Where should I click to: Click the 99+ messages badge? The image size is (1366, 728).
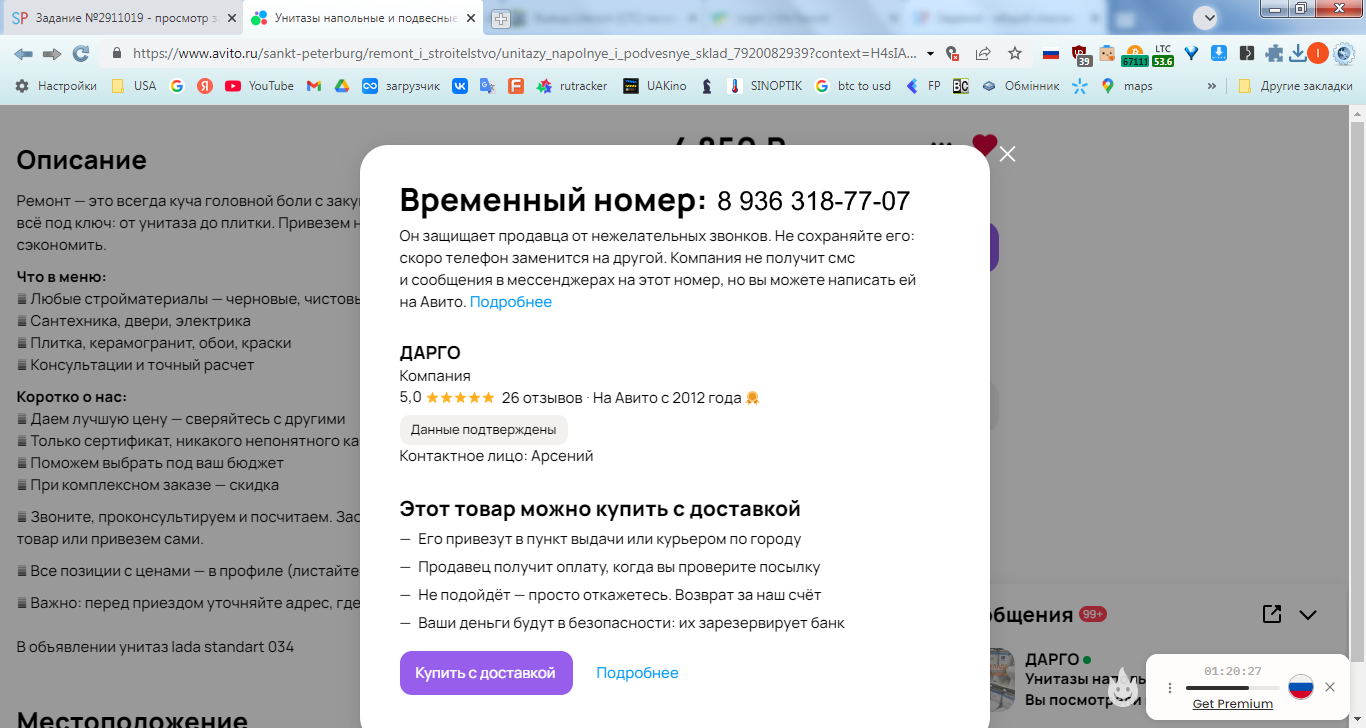tap(1093, 614)
